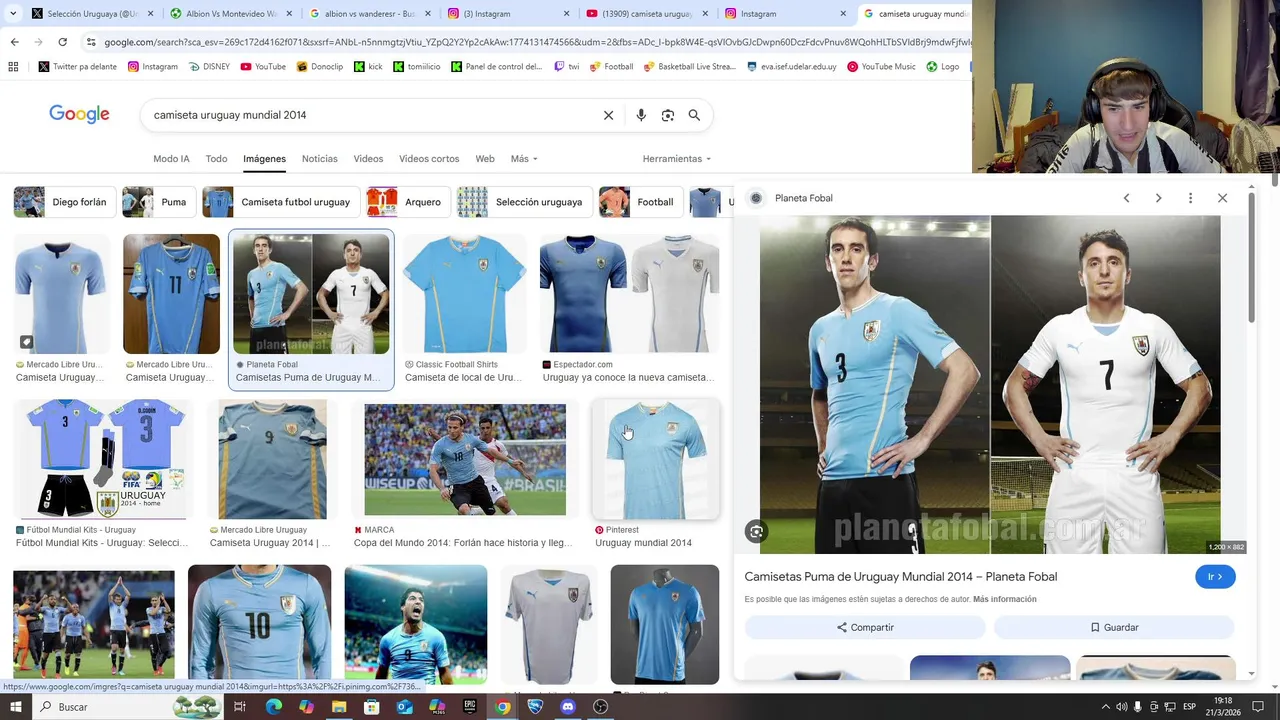The width and height of the screenshot is (1280, 720).
Task: Open the Donoclip bookmark
Action: click(x=319, y=67)
